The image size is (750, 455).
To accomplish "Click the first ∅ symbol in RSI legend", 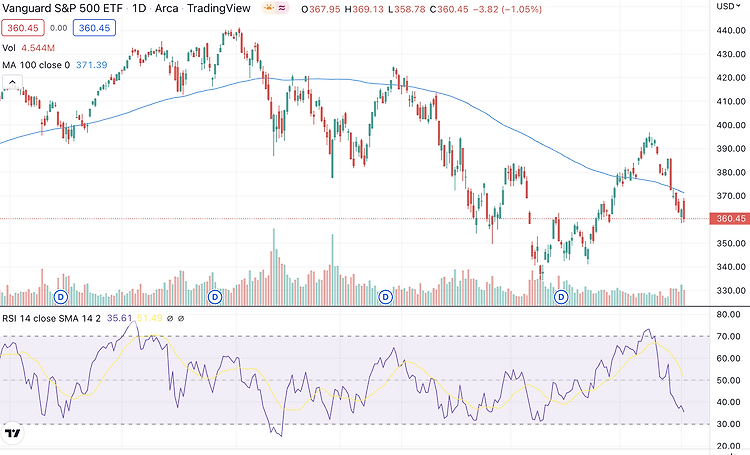I will point(169,318).
